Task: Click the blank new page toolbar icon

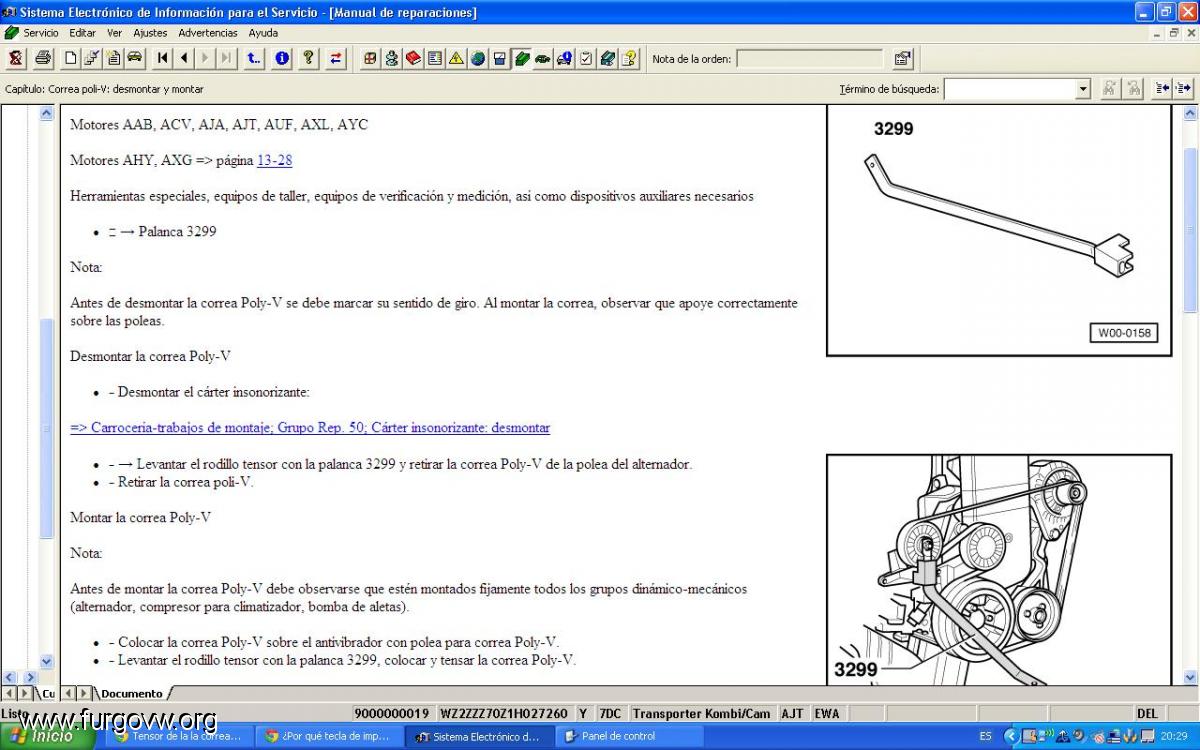Action: coord(70,58)
